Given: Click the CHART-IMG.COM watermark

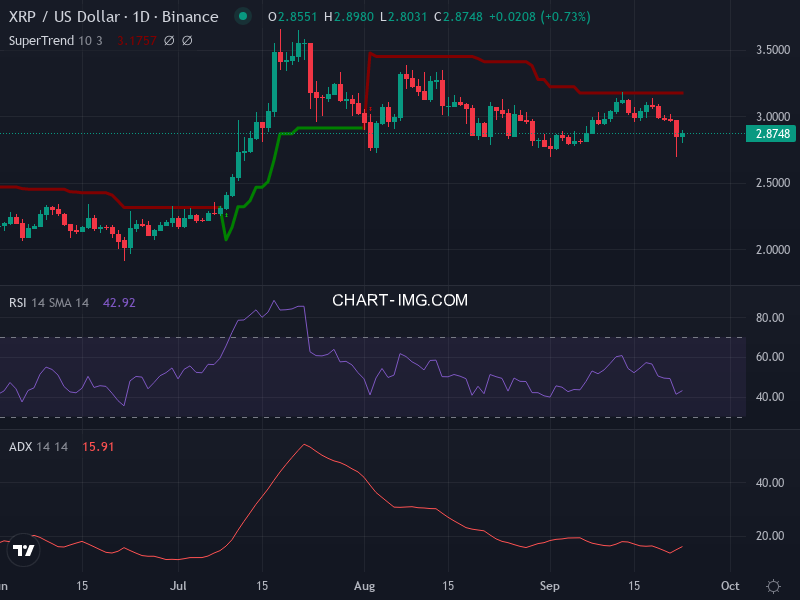Looking at the screenshot, I should tap(400, 300).
